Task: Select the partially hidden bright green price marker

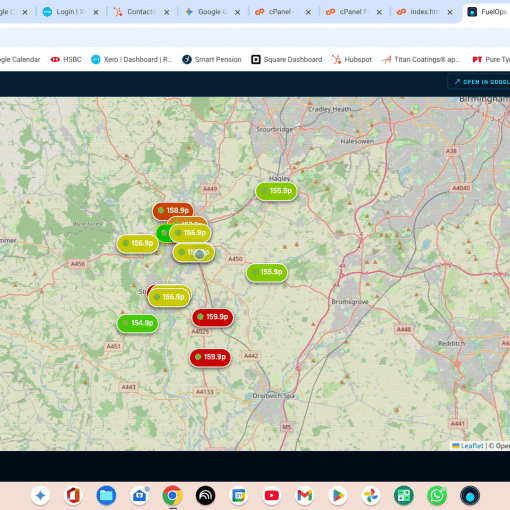Action: pos(163,233)
